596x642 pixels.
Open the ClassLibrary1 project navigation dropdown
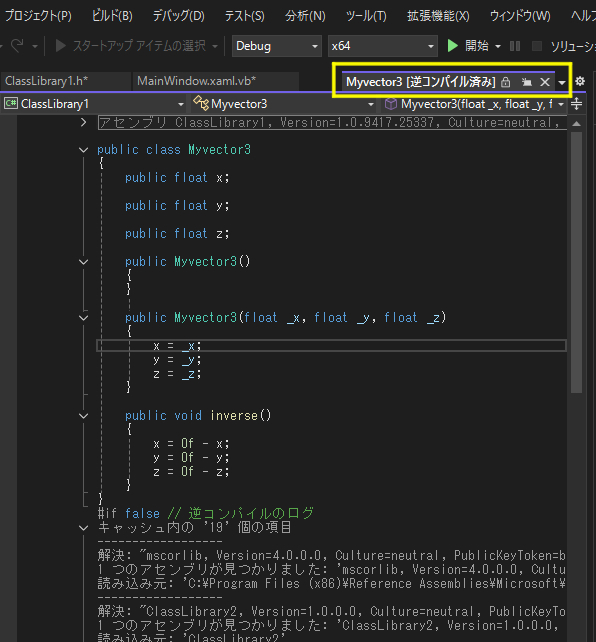tap(94, 104)
